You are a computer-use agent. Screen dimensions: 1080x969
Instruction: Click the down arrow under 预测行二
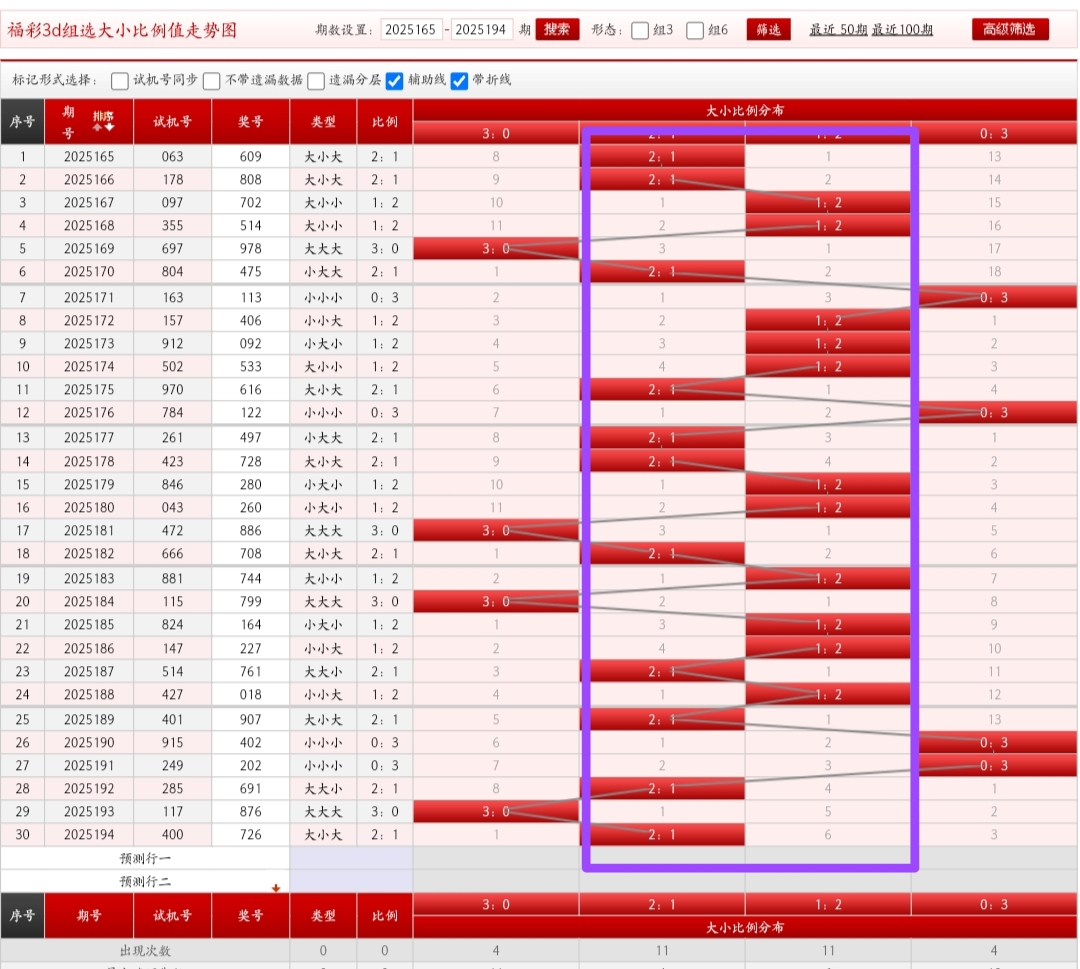tap(276, 887)
